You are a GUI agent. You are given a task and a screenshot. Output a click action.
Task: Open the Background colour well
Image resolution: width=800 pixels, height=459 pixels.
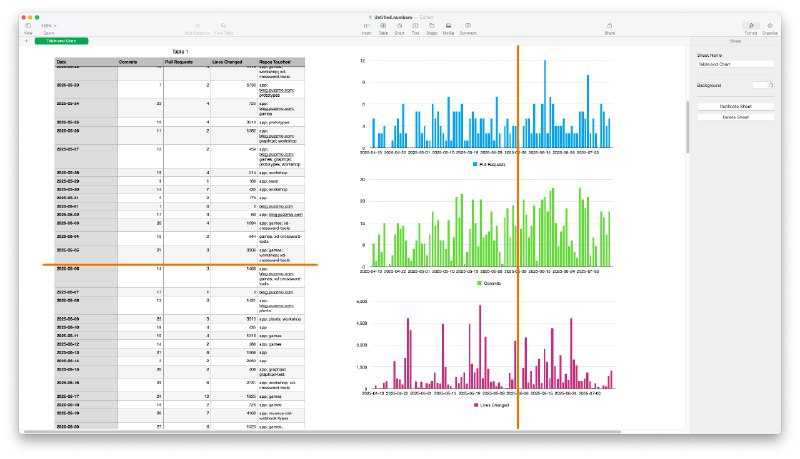coord(765,86)
